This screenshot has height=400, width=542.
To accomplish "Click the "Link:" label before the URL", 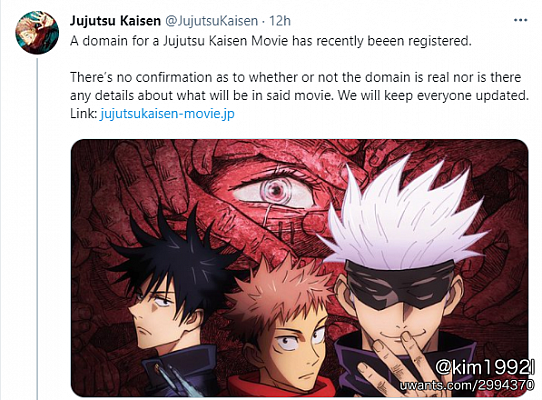I will click(x=84, y=114).
